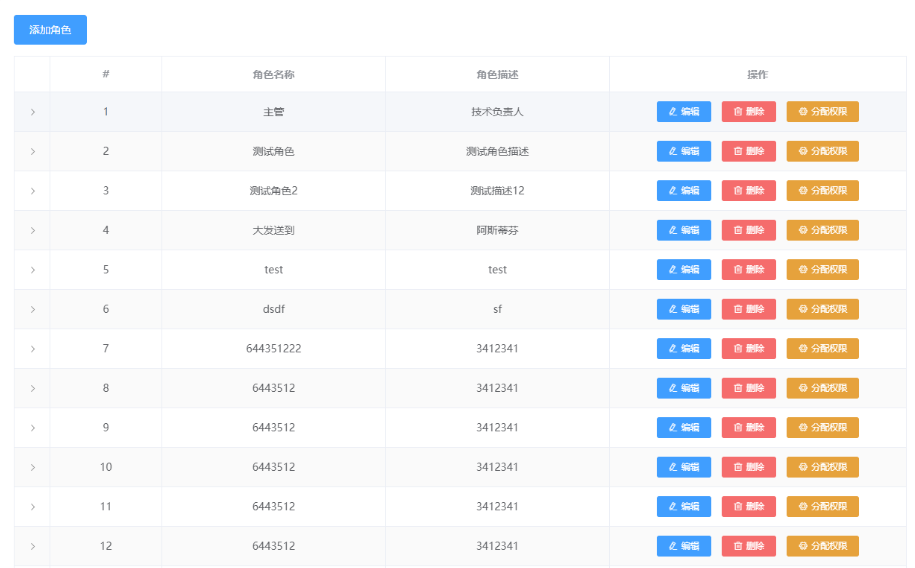Delete the 主管 role
915x568 pixels.
748,112
